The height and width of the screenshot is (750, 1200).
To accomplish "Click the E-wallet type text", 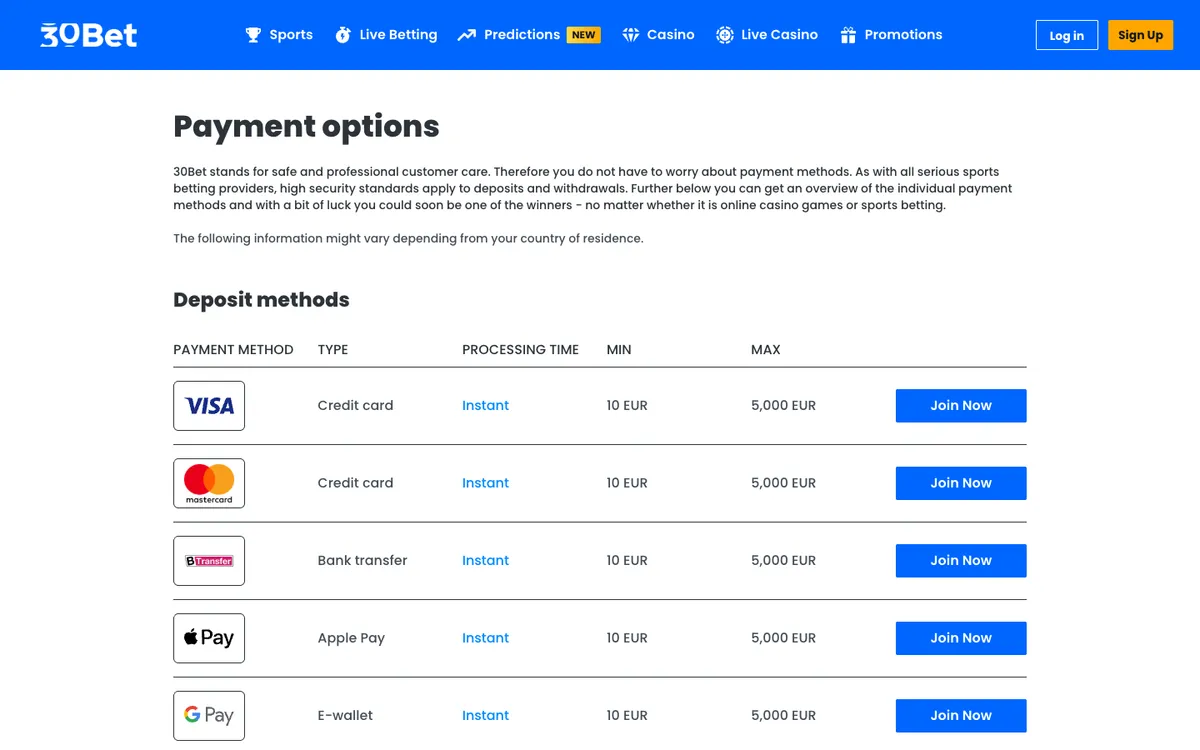I will tap(345, 716).
